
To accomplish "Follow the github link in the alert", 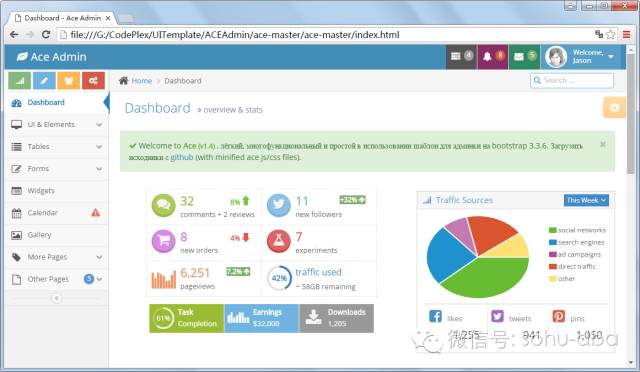I will [182, 157].
